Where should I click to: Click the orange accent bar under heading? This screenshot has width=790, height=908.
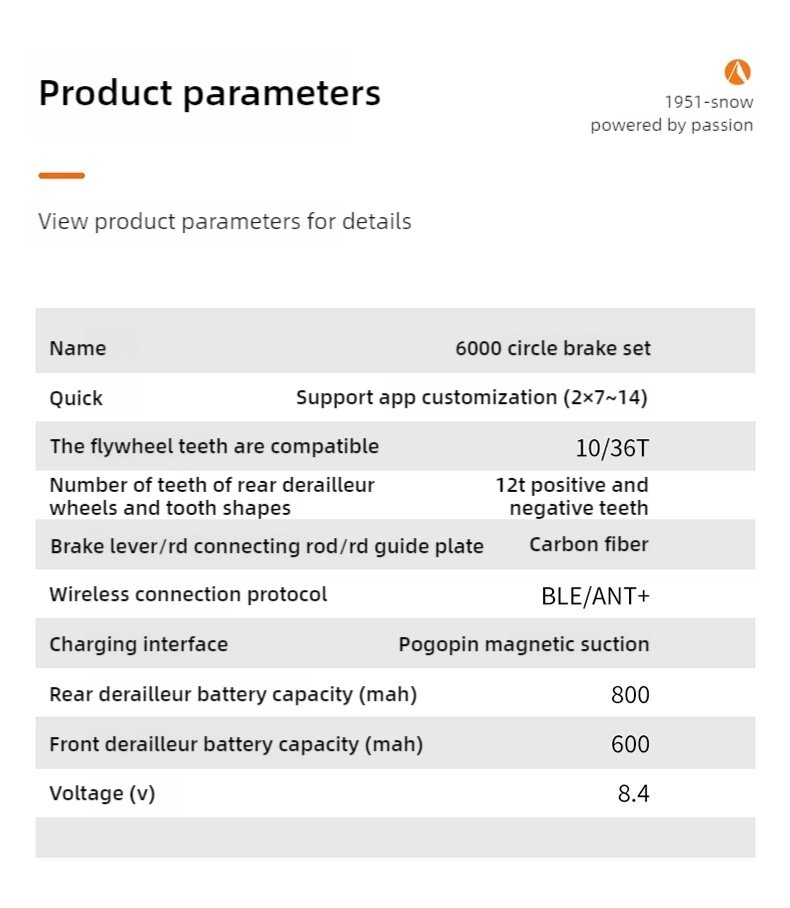[61, 176]
